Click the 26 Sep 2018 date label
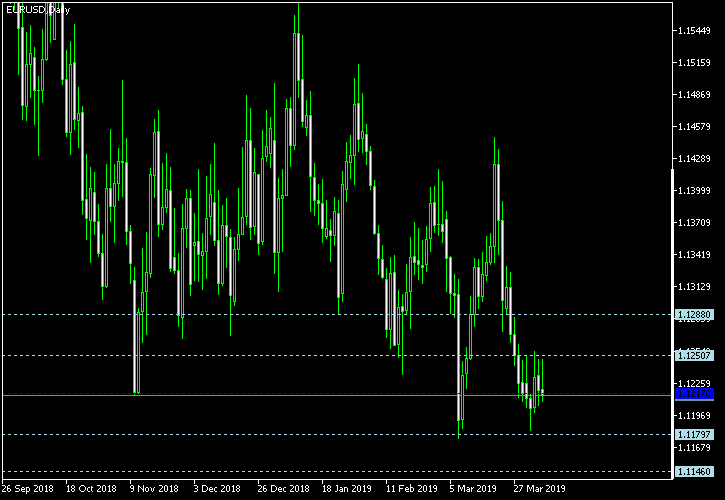Viewport: 725px width, 500px height. point(27,488)
